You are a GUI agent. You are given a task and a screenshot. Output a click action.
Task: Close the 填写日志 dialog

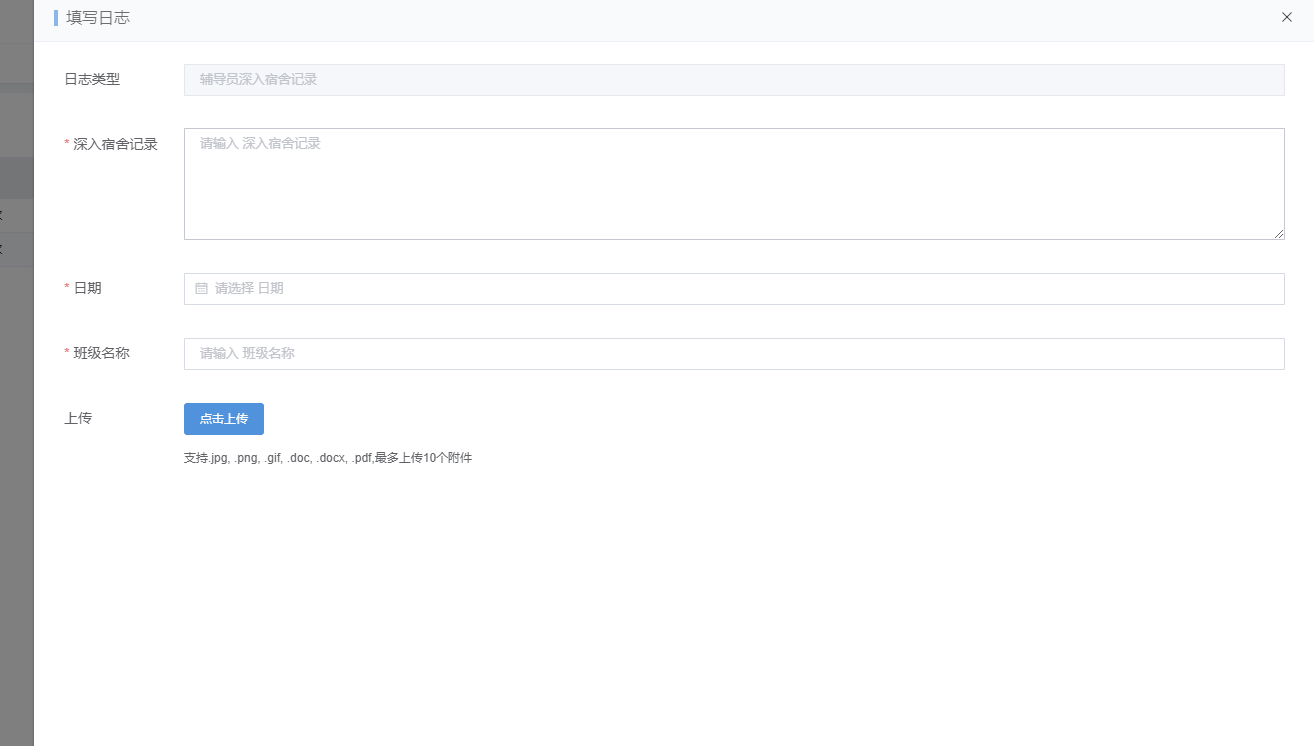[1286, 17]
